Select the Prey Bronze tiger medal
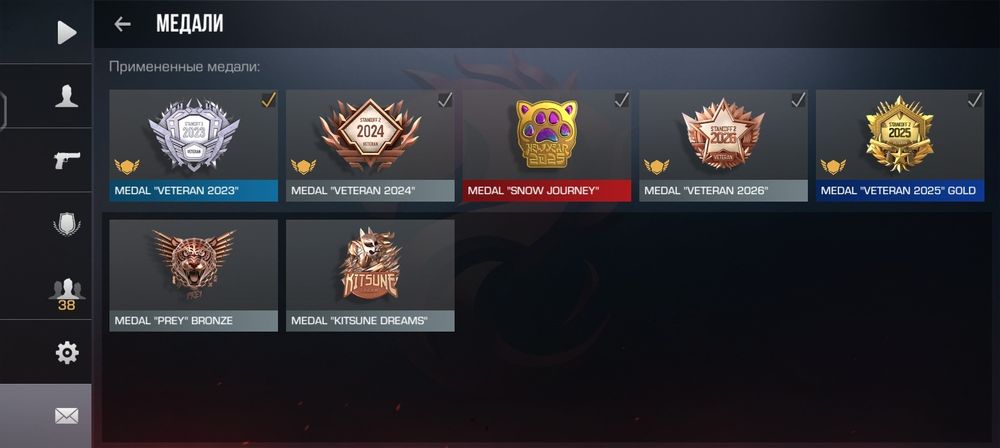This screenshot has width=1000, height=448. [x=194, y=275]
